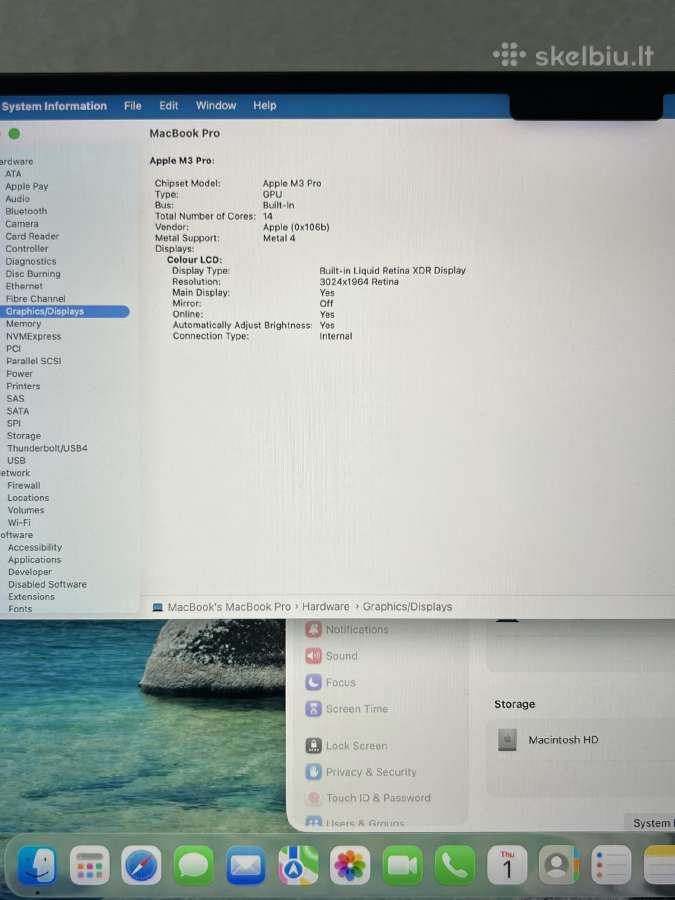Select USB in sidebar

(x=16, y=460)
